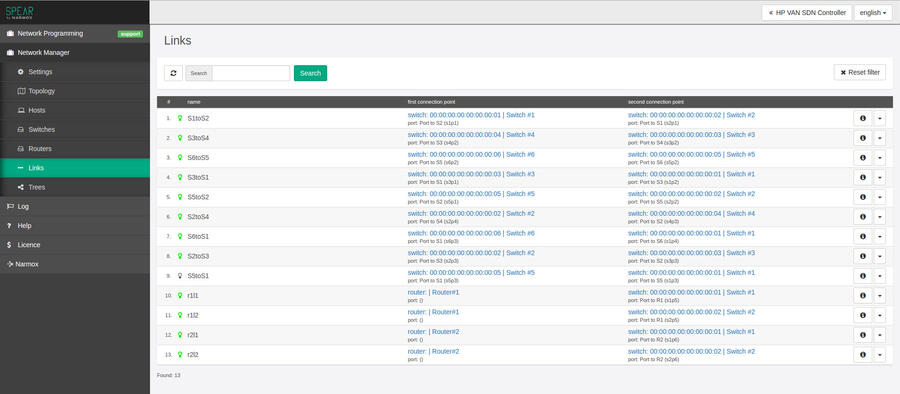This screenshot has height=394, width=900.
Task: Open info icon for r1l1 link
Action: (x=862, y=296)
